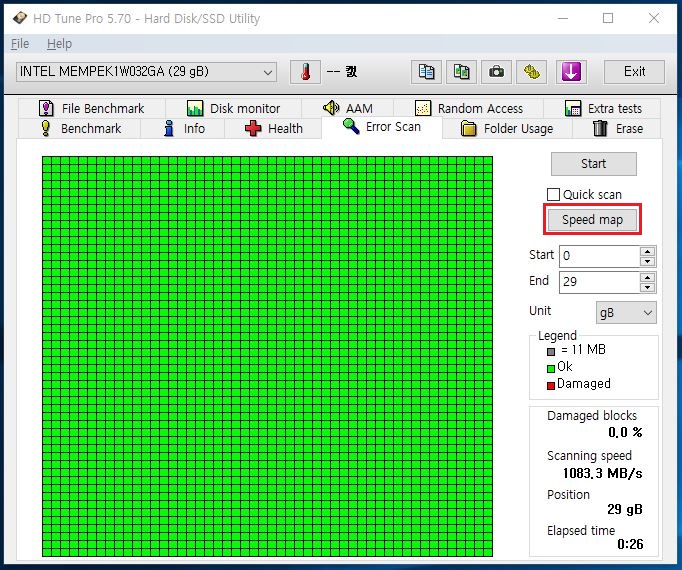
Task: Click the 29 gB position value
Action: tap(625, 509)
